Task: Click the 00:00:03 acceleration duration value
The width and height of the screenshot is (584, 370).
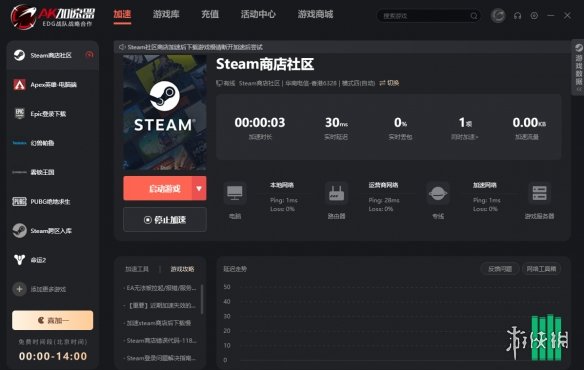Action: 260,123
